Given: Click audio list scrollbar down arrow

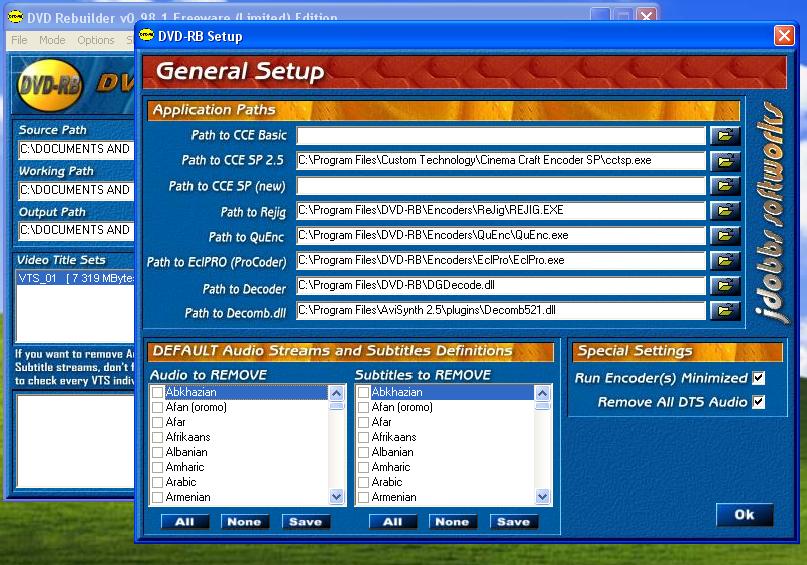Looking at the screenshot, I should (x=336, y=497).
